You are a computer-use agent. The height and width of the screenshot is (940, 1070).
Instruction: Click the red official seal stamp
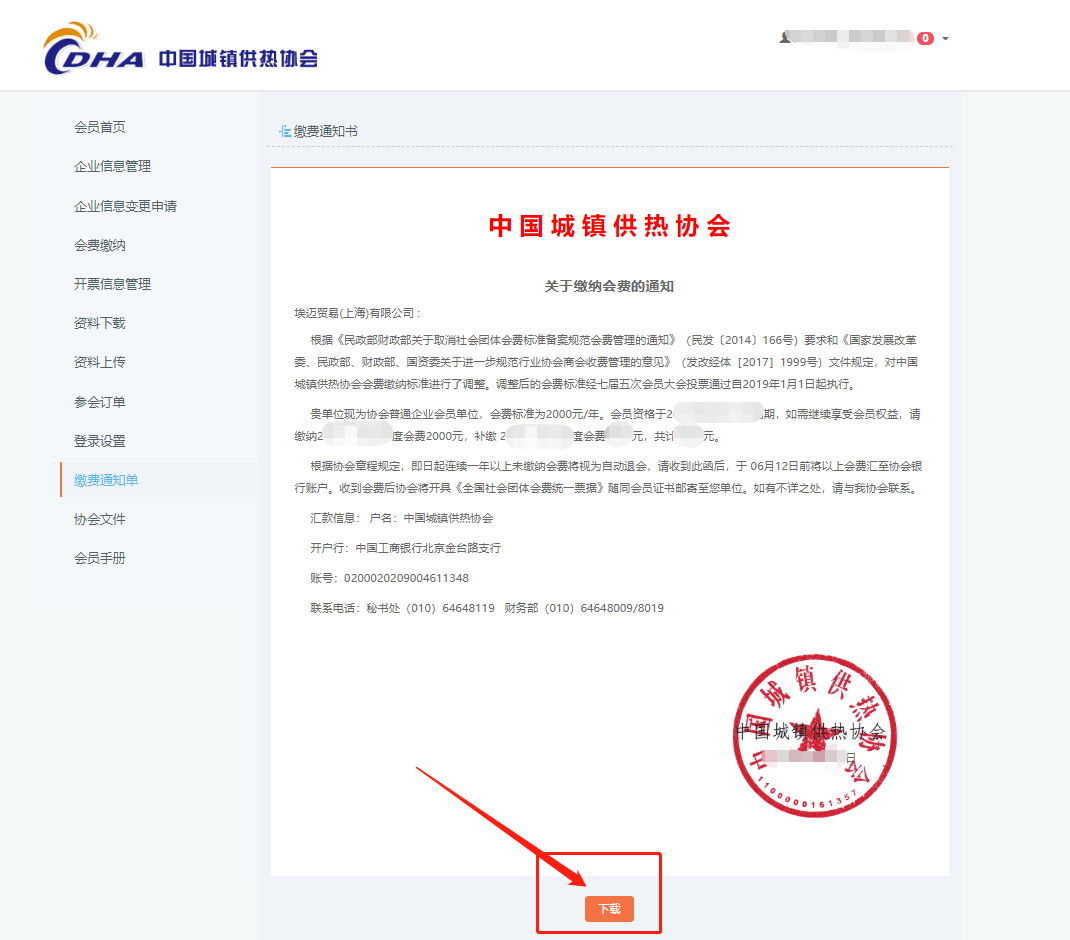click(814, 735)
